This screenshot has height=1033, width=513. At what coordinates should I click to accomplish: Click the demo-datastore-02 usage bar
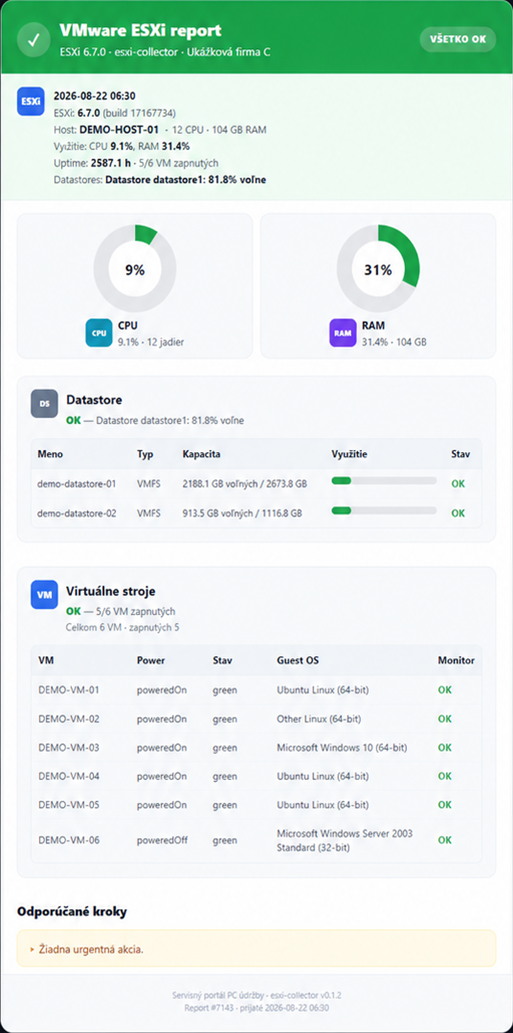point(384,510)
